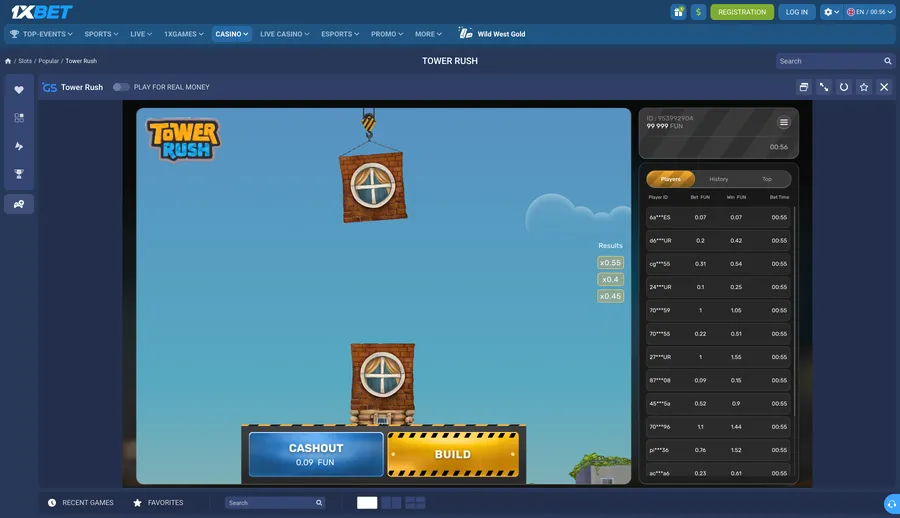Image resolution: width=900 pixels, height=518 pixels.
Task: Click the magnifier icon in top search
Action: 887,61
